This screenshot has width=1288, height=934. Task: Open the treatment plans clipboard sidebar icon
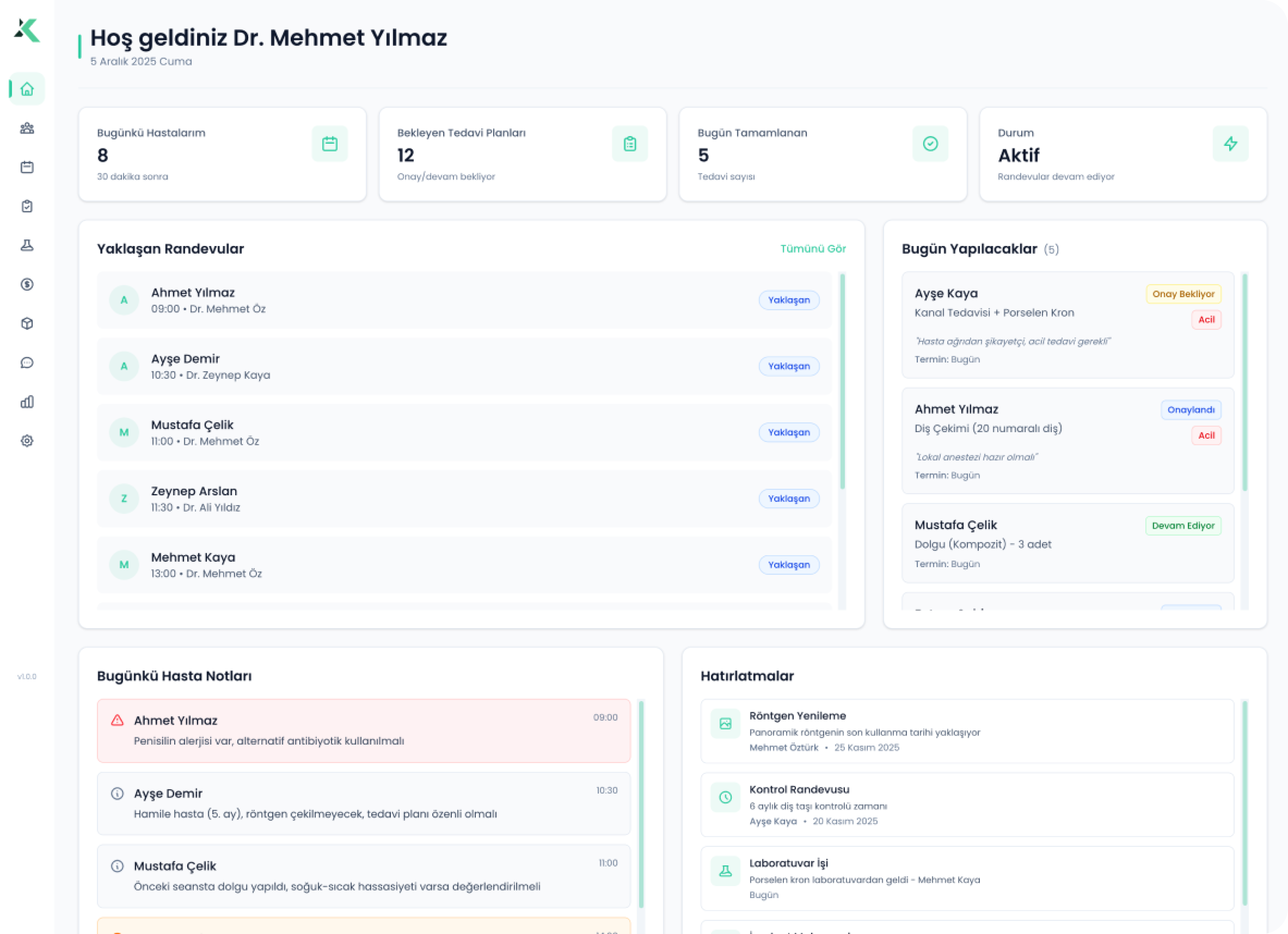(27, 206)
